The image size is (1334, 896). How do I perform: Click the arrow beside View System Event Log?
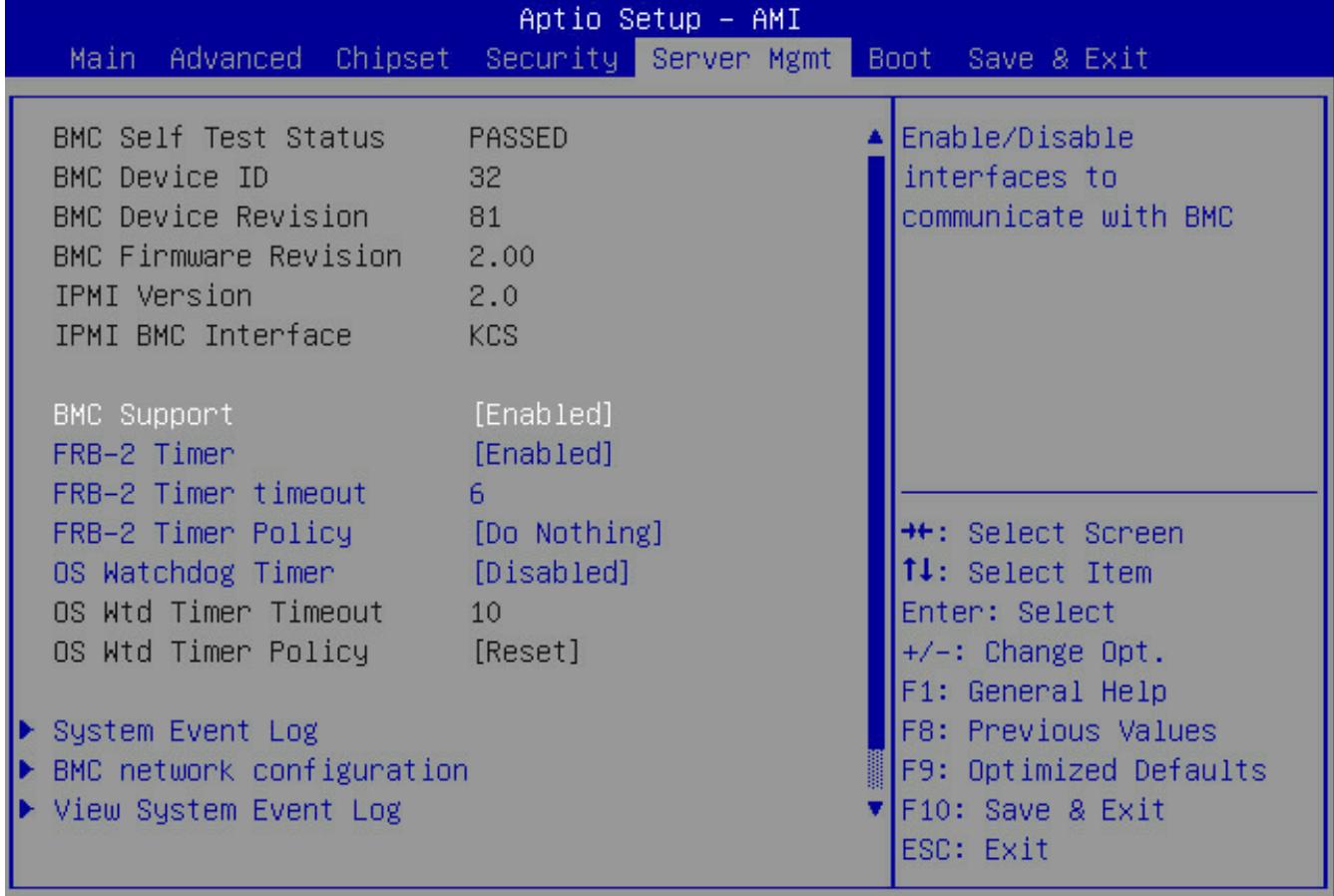coord(32,810)
